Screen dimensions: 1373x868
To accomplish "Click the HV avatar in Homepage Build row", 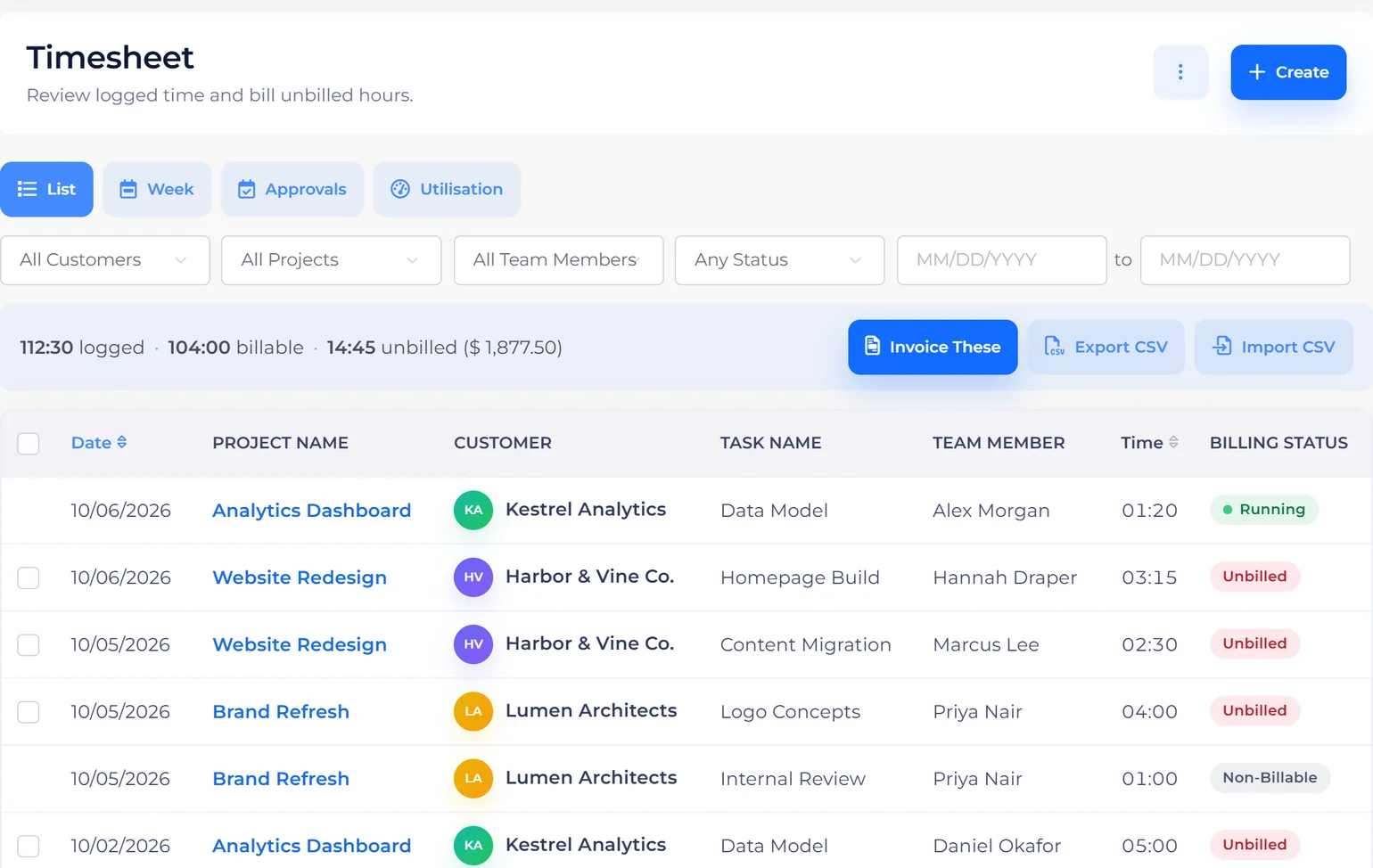I will click(x=473, y=577).
